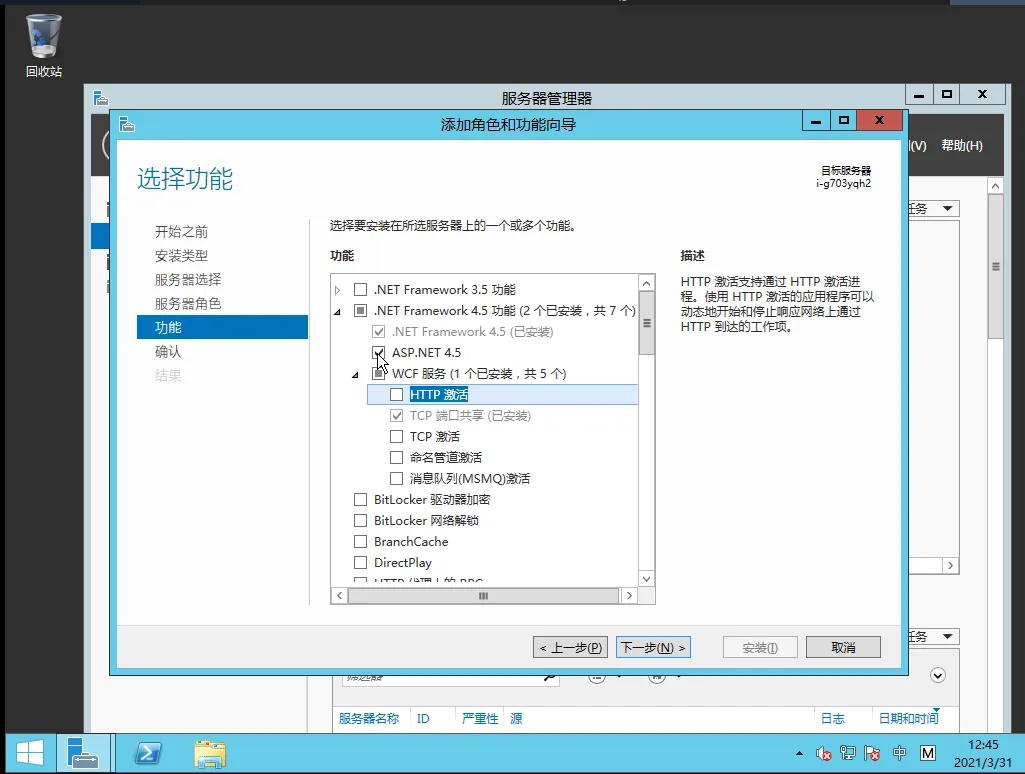Viewport: 1025px width, 774px height.
Task: Launch PowerShell from the taskbar
Action: coord(149,752)
